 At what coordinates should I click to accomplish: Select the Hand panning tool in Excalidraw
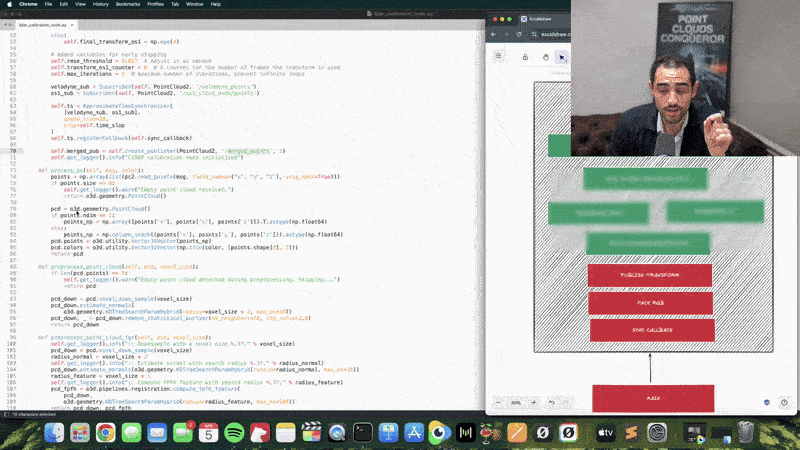(545, 56)
